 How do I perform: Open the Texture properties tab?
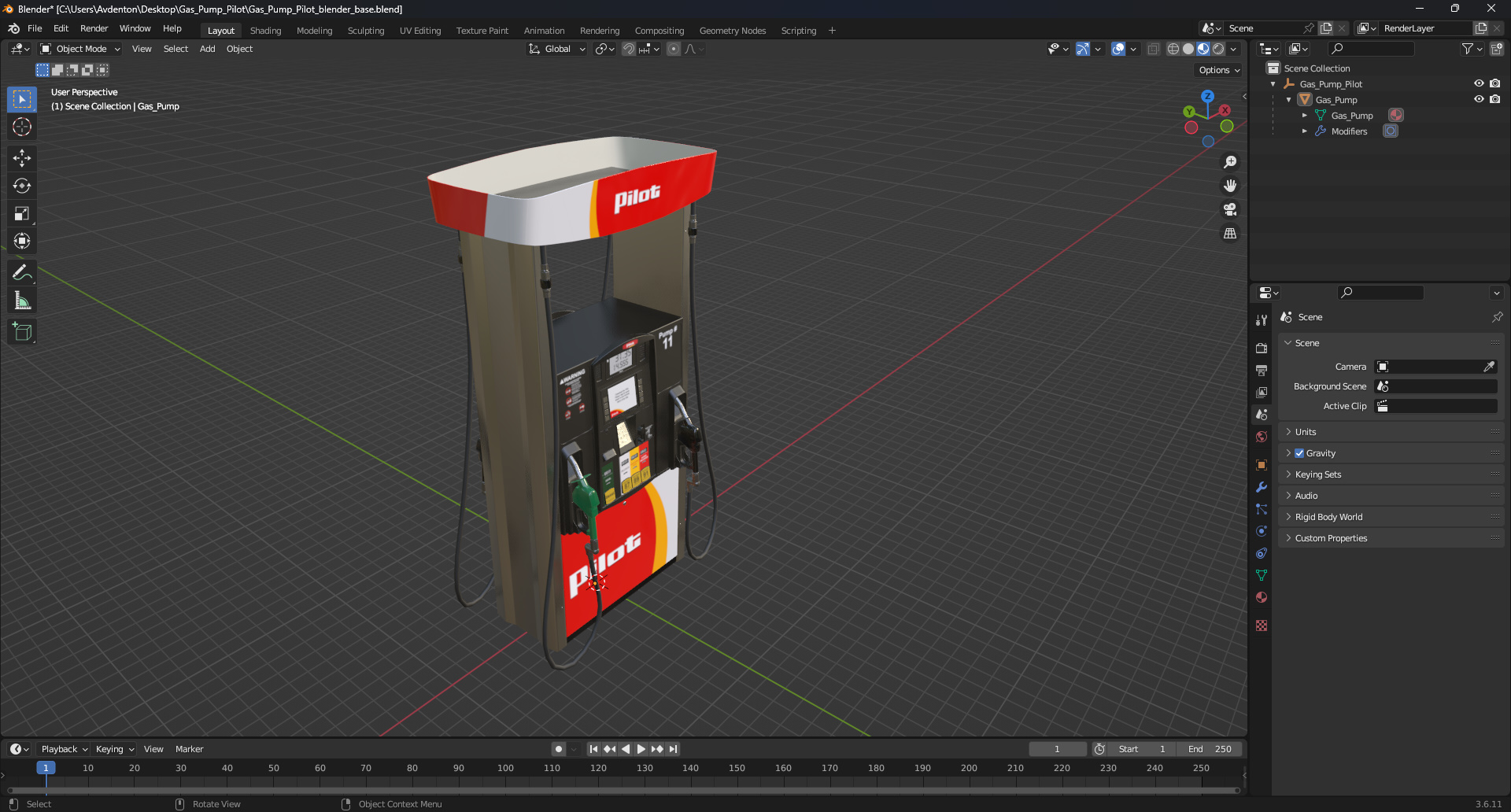coord(1262,626)
